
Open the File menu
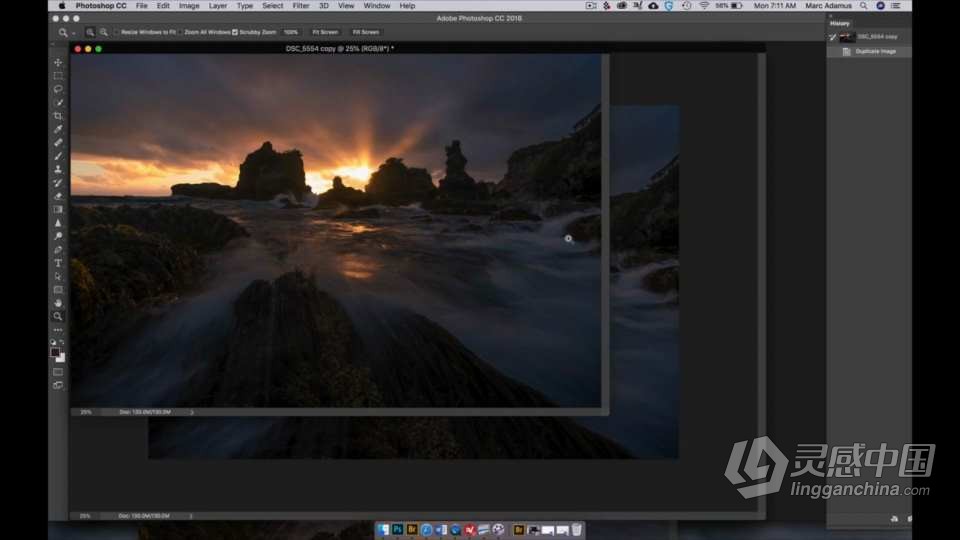pos(141,6)
